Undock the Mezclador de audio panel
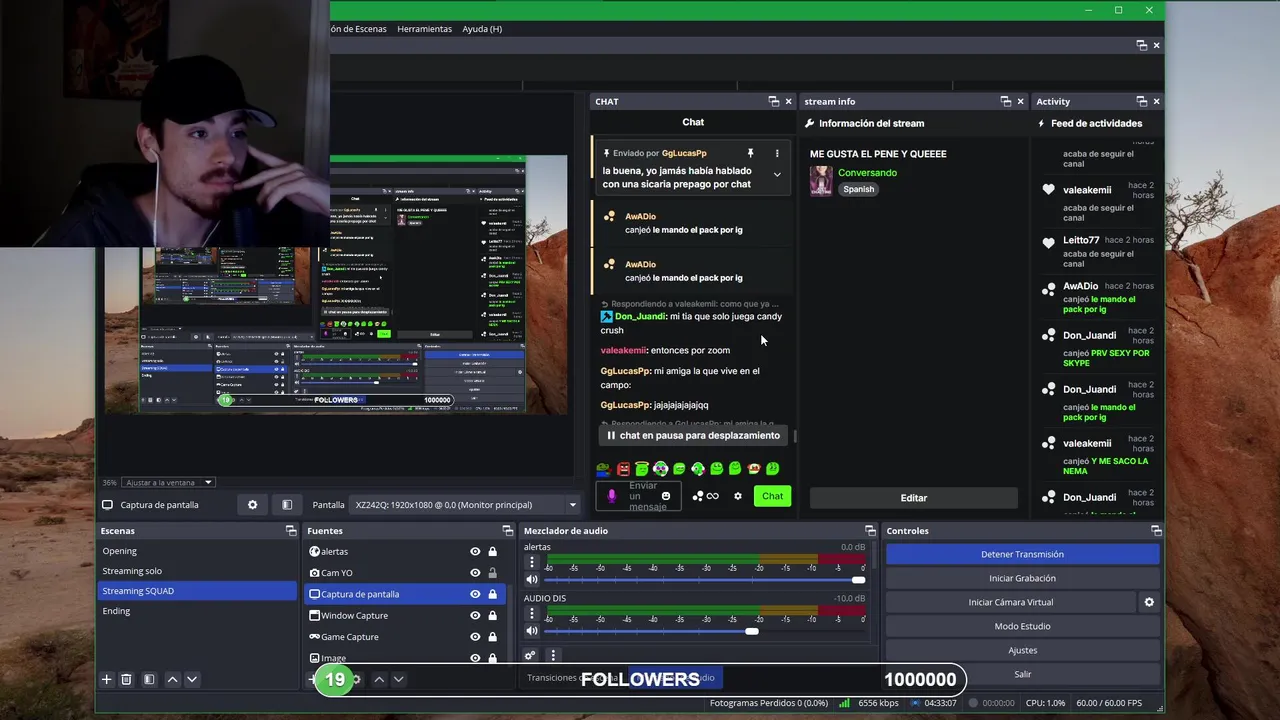 pos(870,531)
